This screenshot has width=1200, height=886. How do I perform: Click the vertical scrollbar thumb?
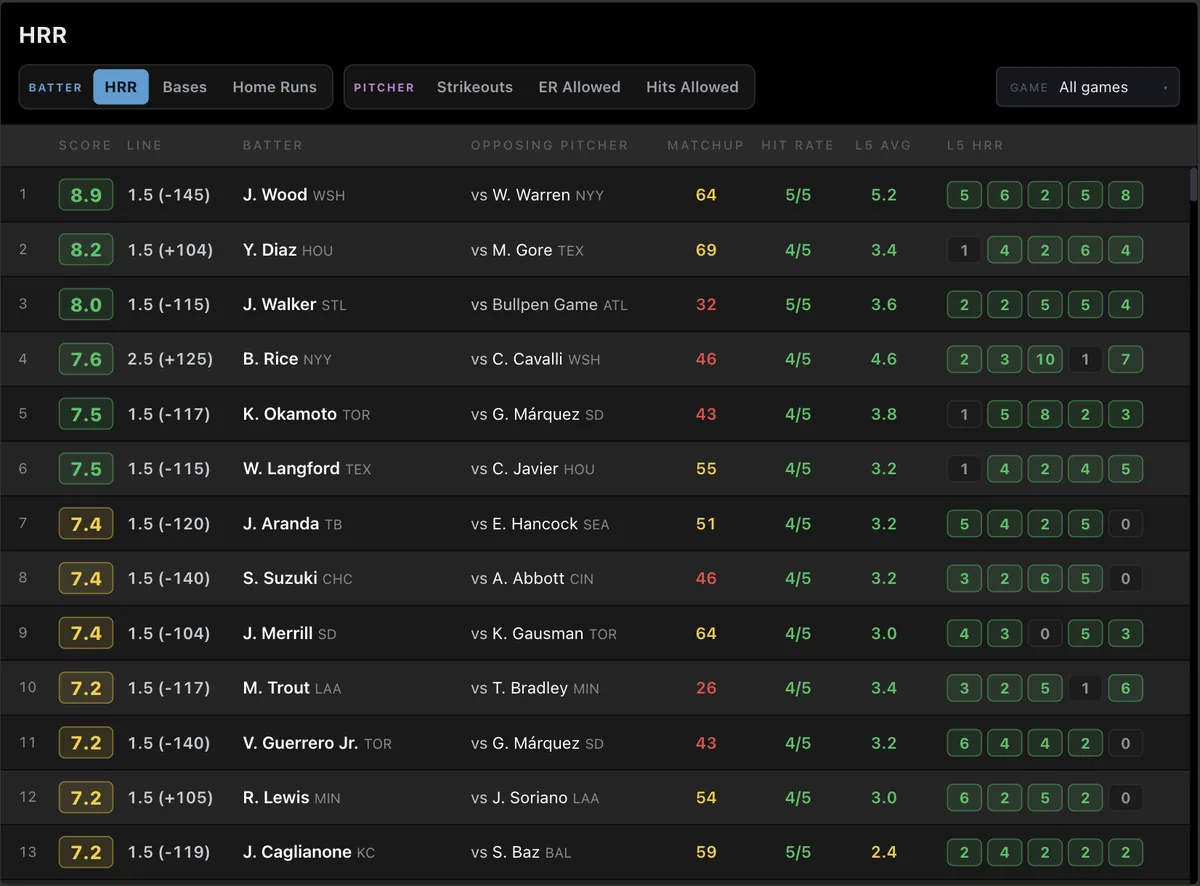pos(1193,185)
